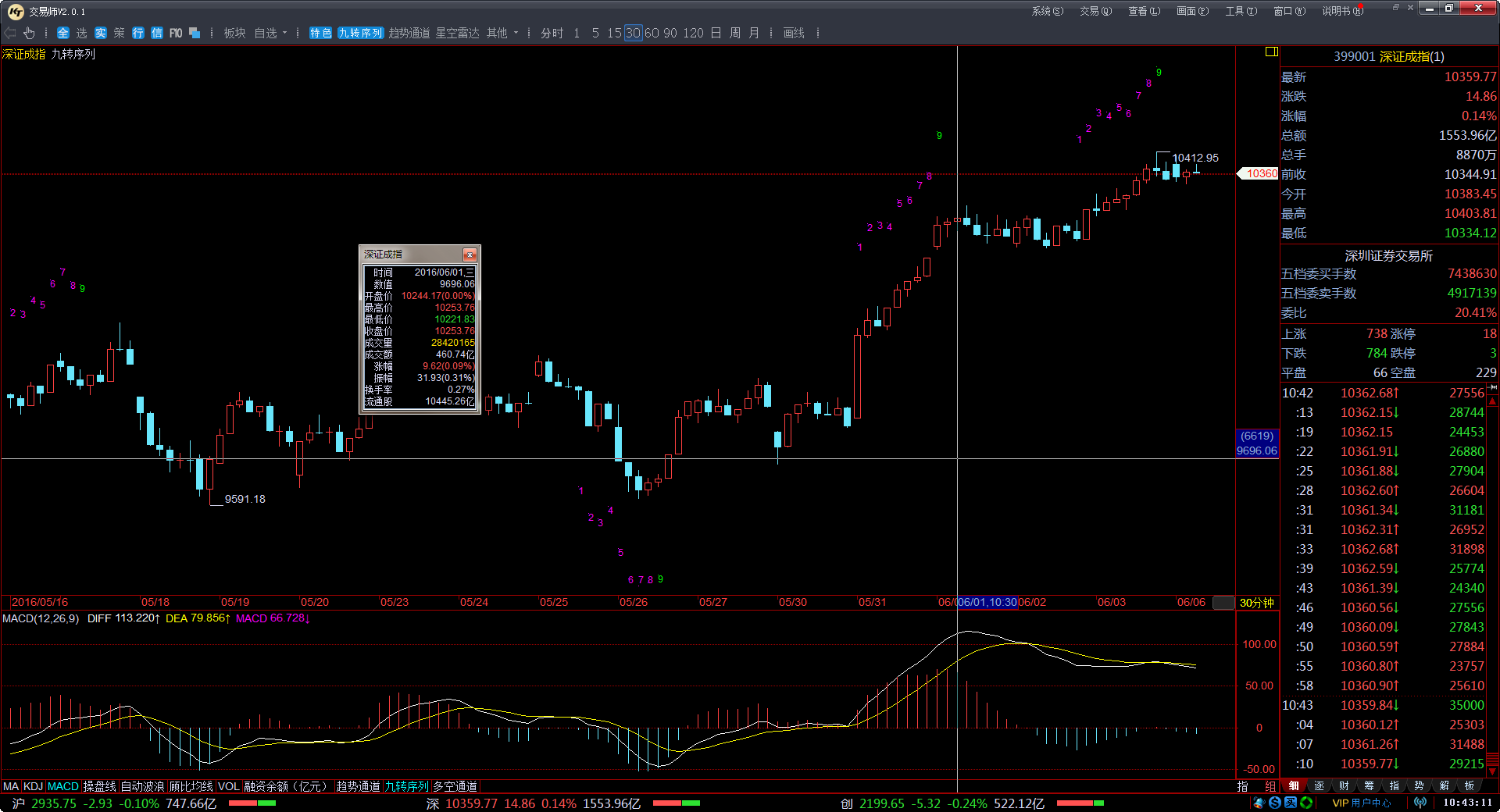
Task: Select the KDJ indicator tab
Action: (33, 786)
